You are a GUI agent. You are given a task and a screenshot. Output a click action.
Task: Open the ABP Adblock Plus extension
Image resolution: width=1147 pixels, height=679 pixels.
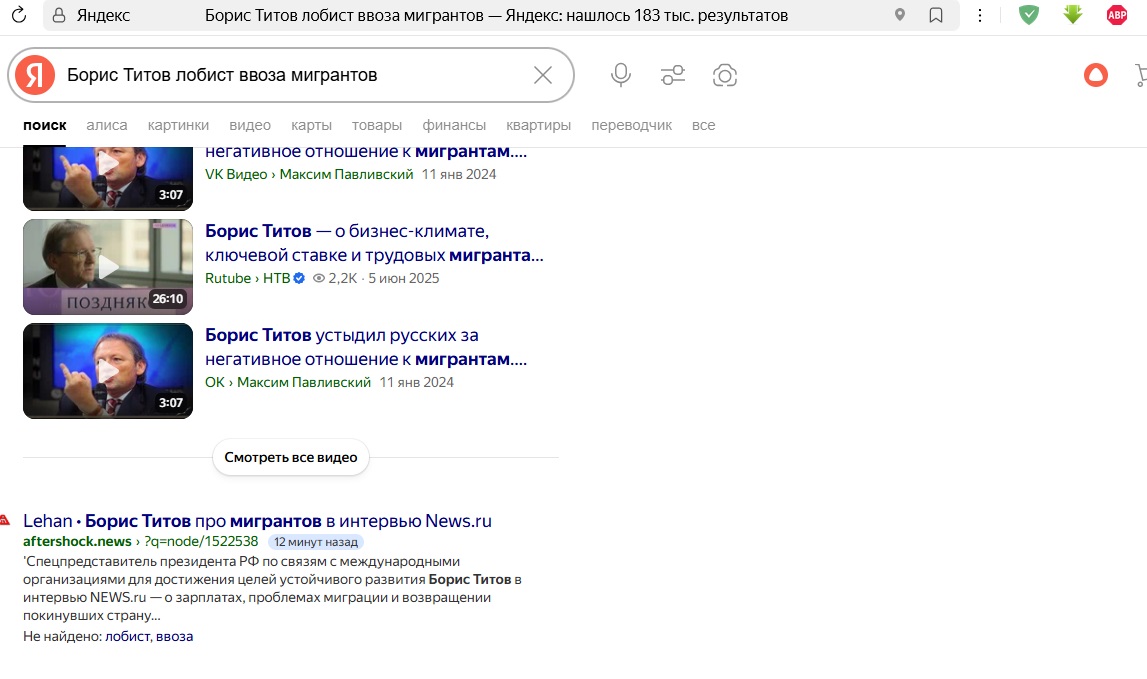1116,15
